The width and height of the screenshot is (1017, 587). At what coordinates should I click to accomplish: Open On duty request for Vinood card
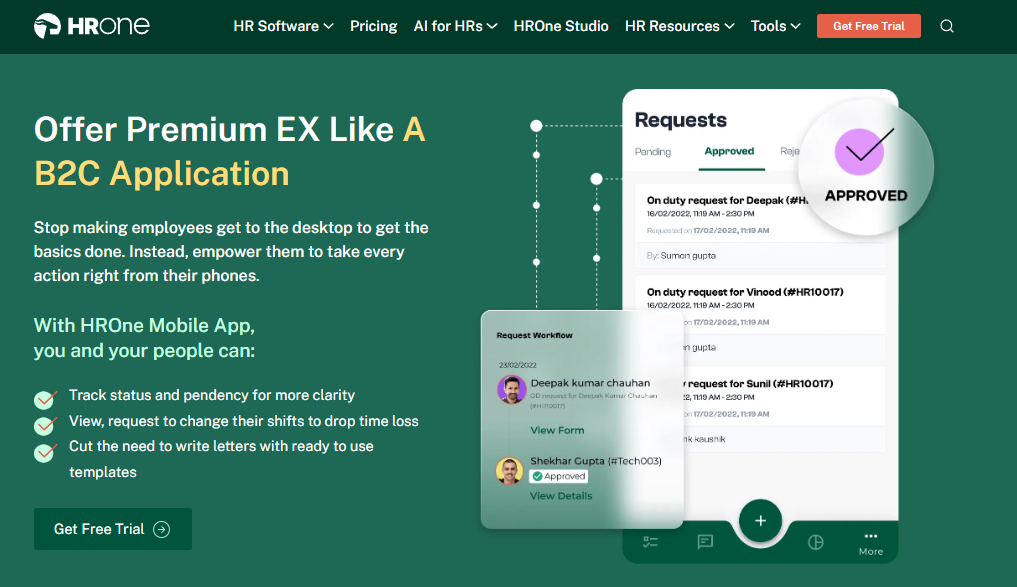(x=760, y=317)
